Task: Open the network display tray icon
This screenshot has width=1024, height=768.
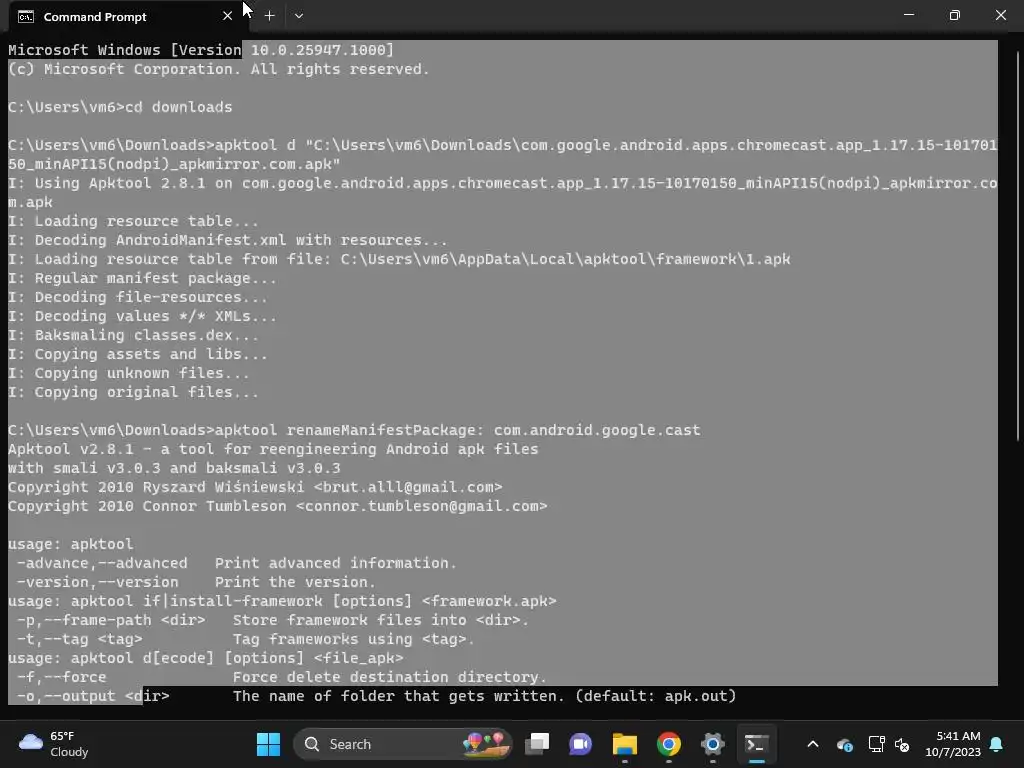Action: [x=876, y=744]
